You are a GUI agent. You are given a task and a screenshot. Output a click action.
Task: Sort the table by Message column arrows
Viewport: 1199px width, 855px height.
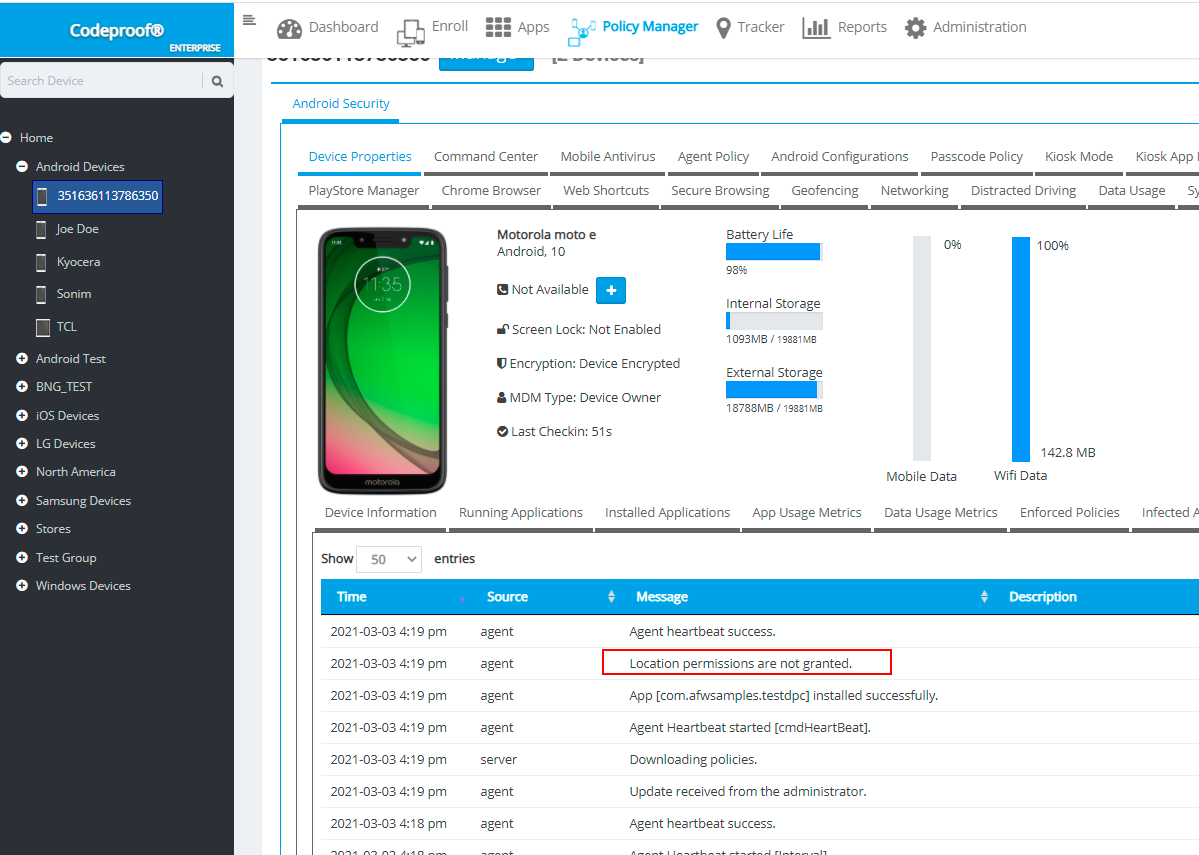(984, 597)
